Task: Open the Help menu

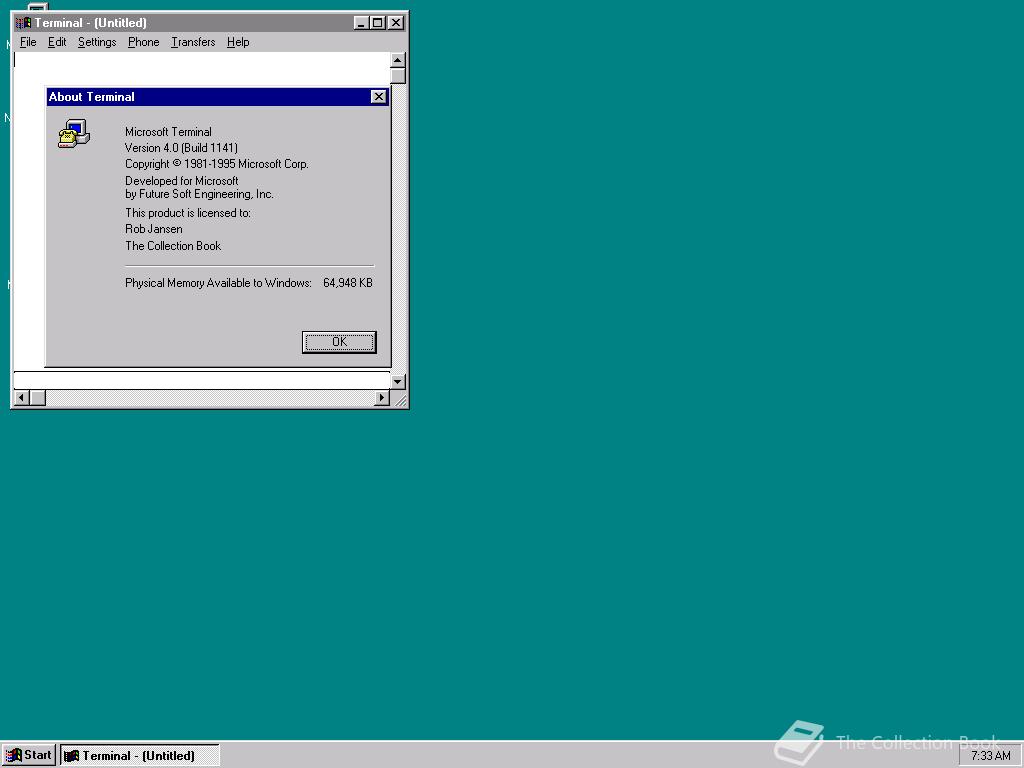Action: (238, 42)
